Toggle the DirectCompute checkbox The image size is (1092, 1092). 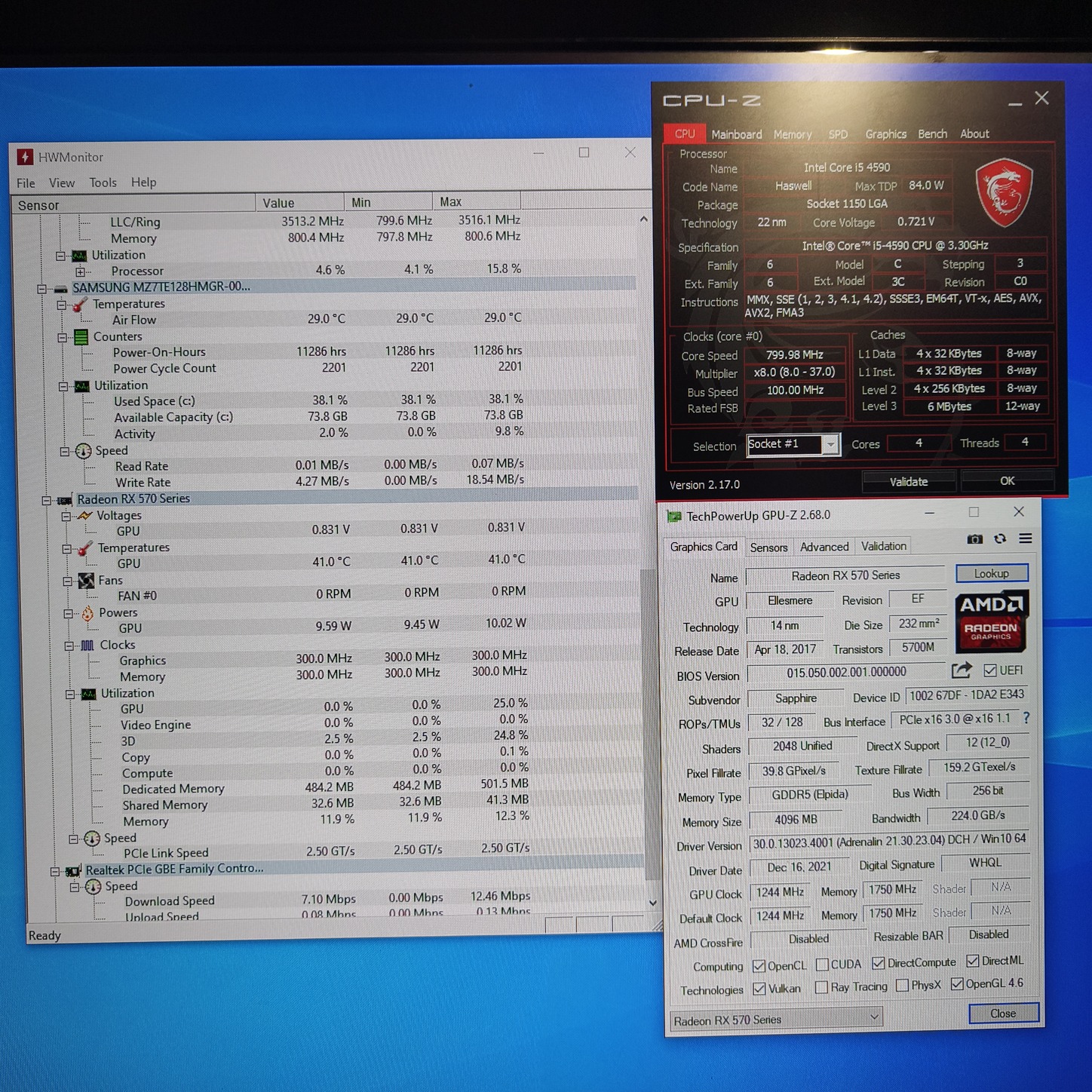pos(879,963)
